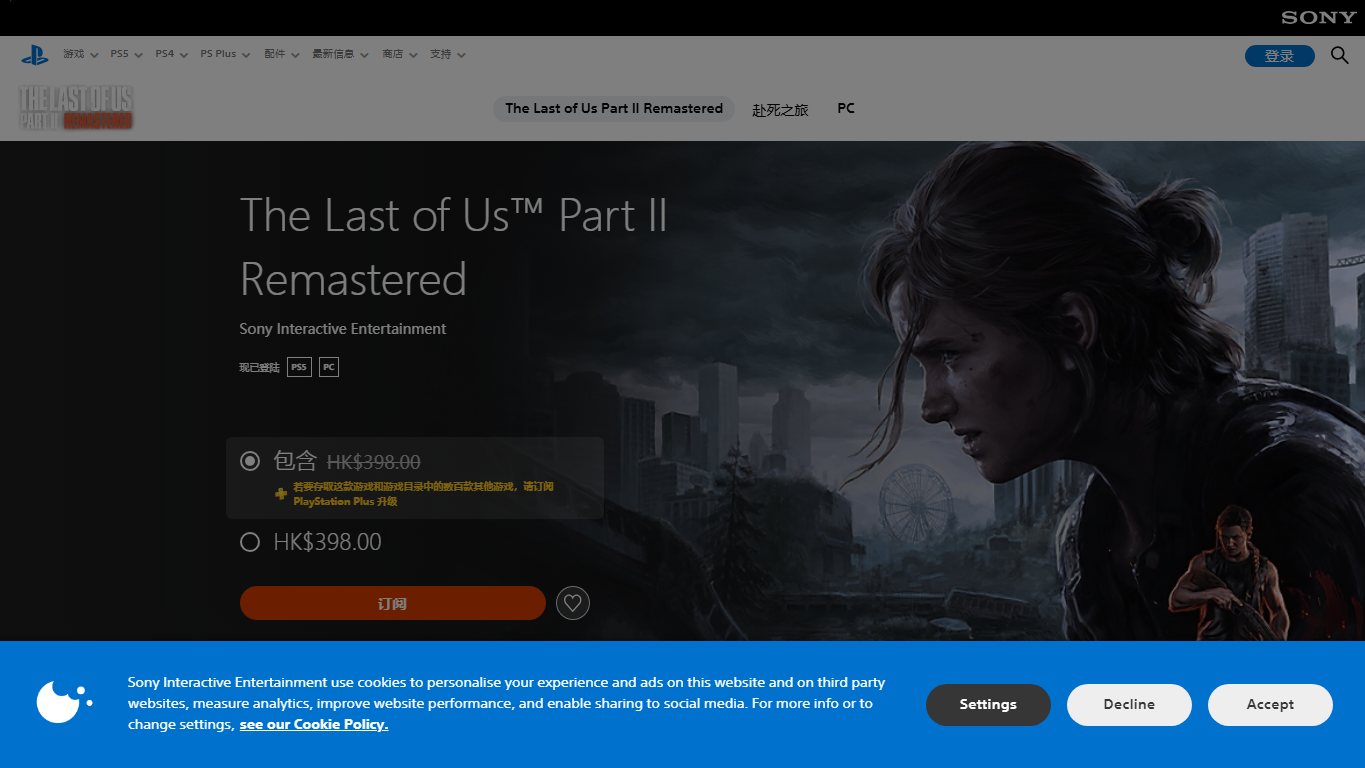This screenshot has height=768, width=1365.
Task: Expand the PS Plus navigation dropdown
Action: click(225, 54)
